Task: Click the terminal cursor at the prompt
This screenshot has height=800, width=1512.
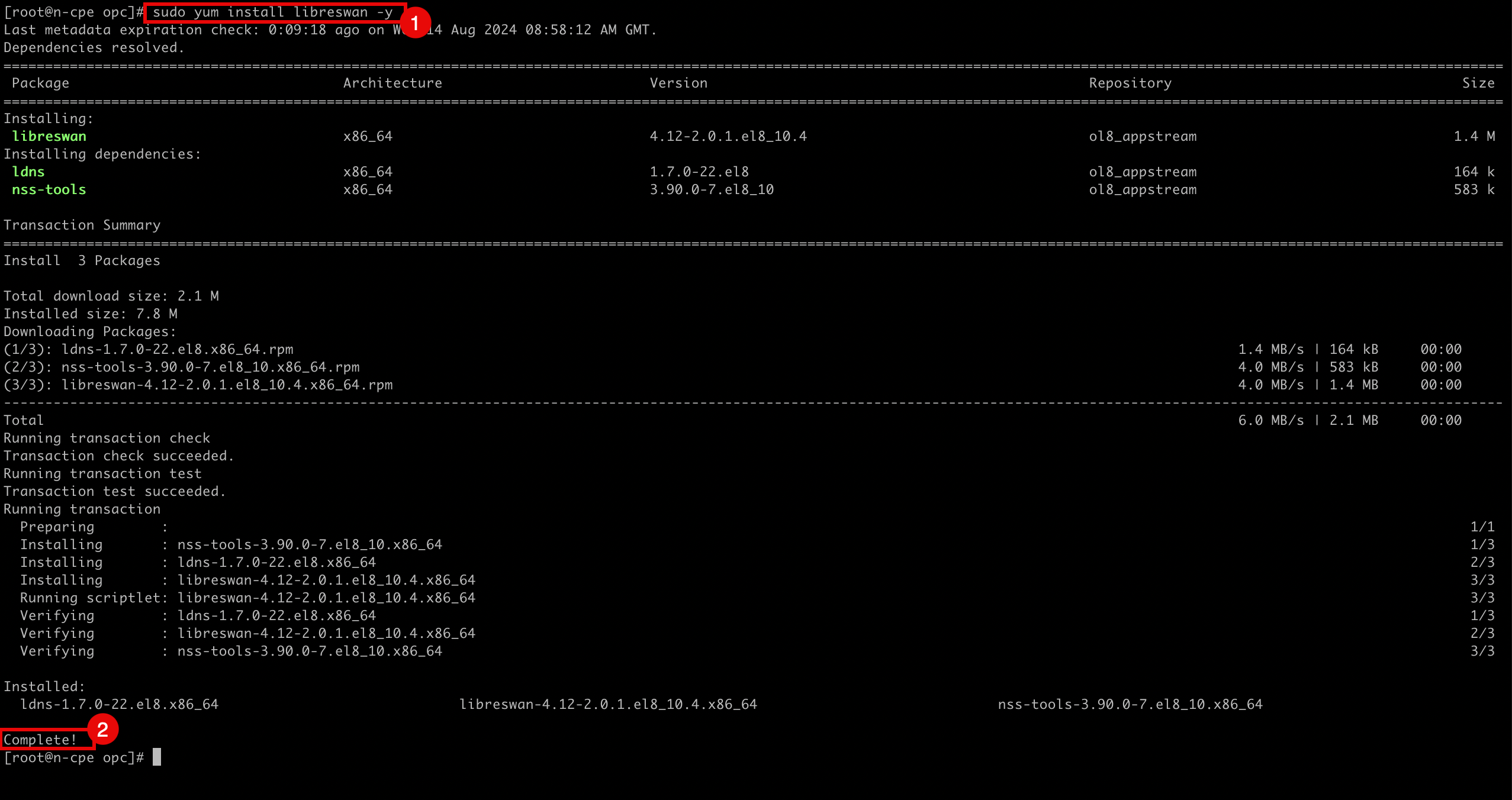Action: [157, 757]
